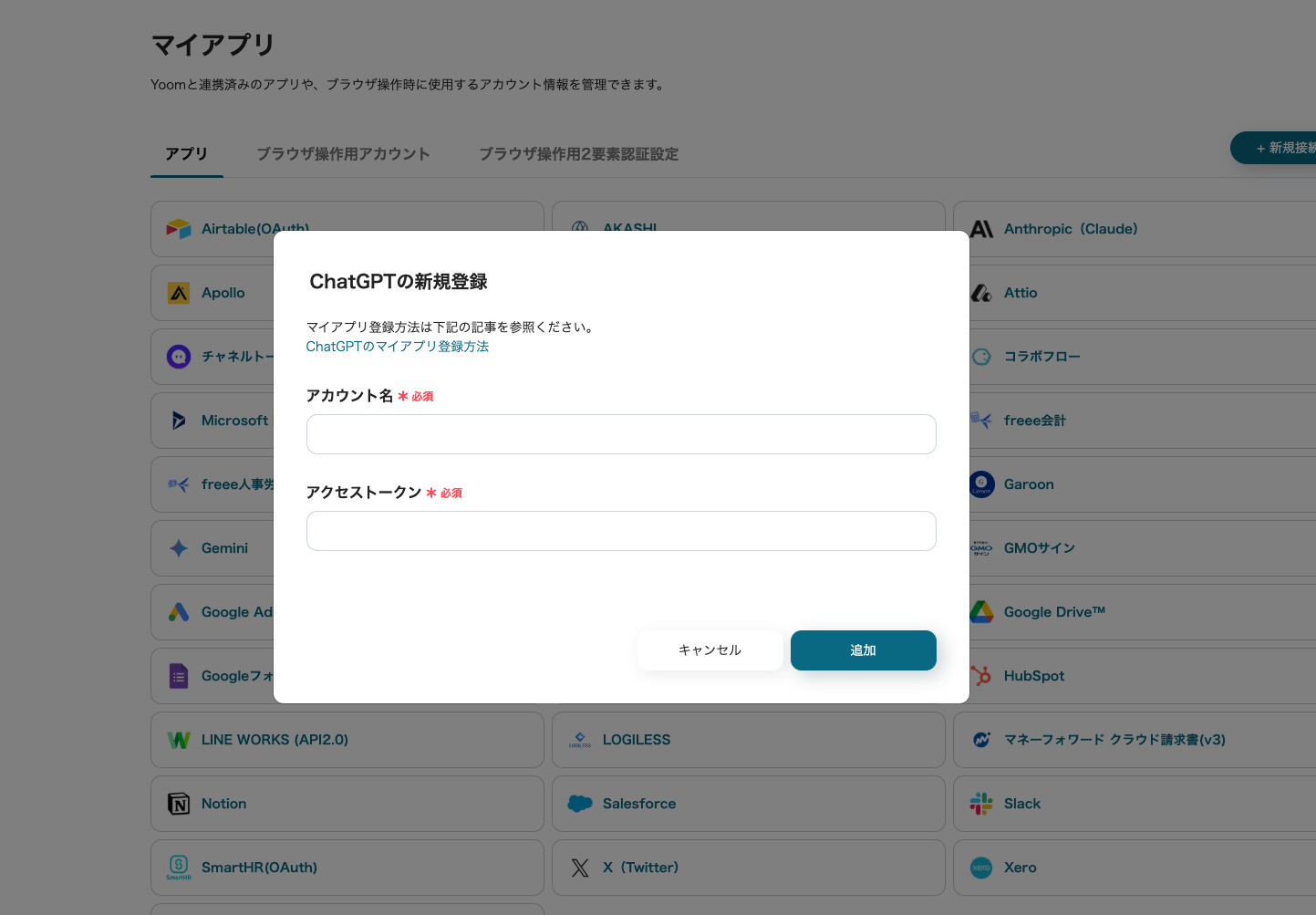Switch to the アプリ tab
The image size is (1316, 915).
pos(187,154)
